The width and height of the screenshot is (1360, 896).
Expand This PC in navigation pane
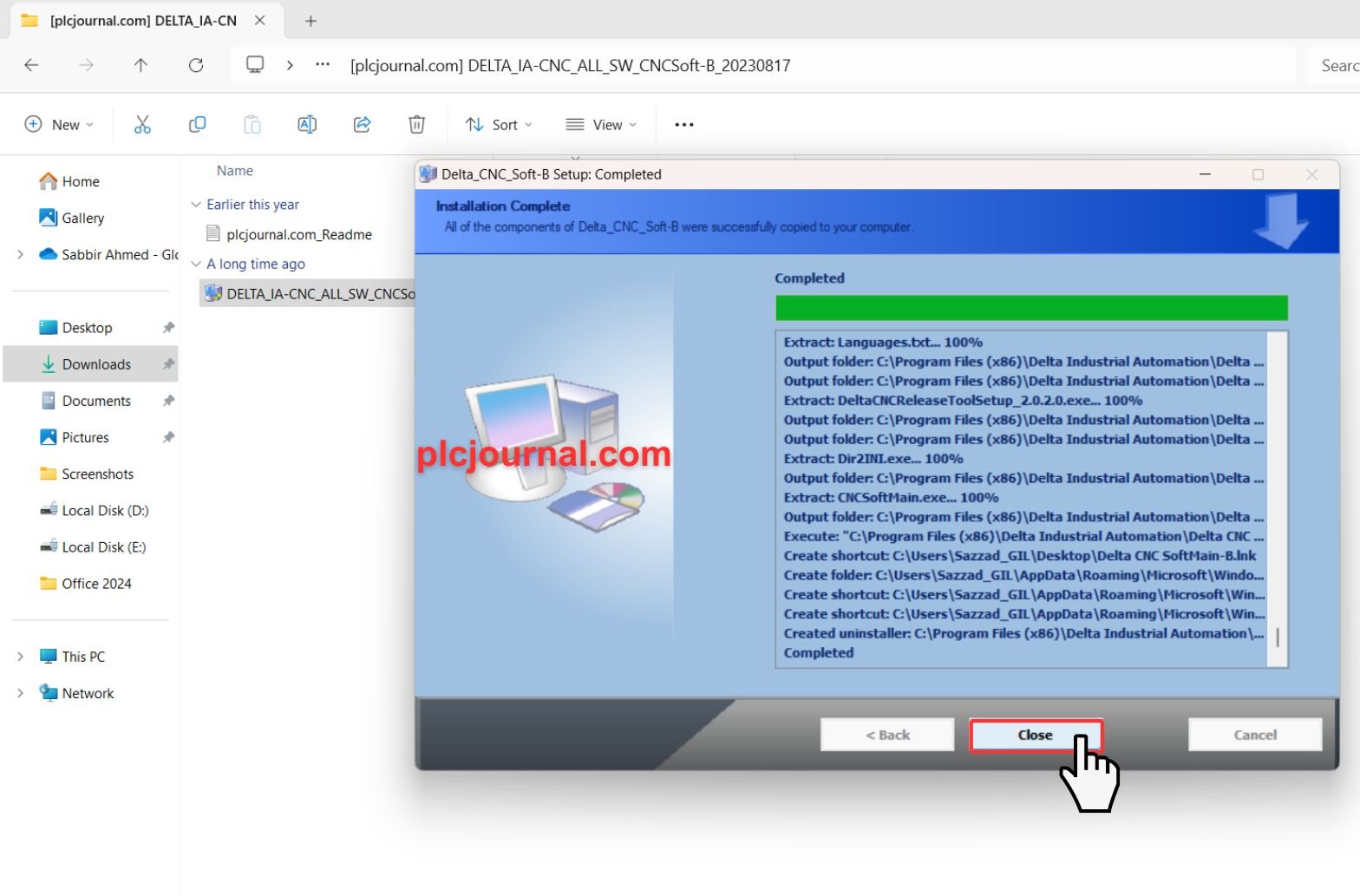click(x=20, y=657)
